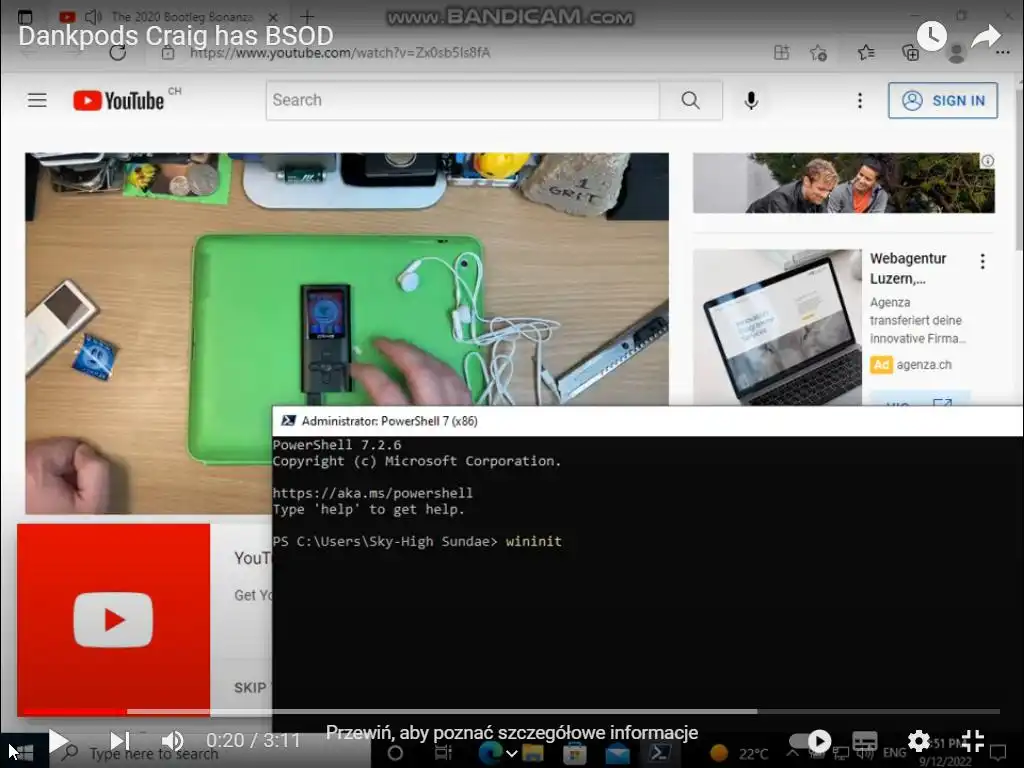This screenshot has width=1024, height=768.
Task: Share the video using the arrow icon
Action: click(x=986, y=36)
